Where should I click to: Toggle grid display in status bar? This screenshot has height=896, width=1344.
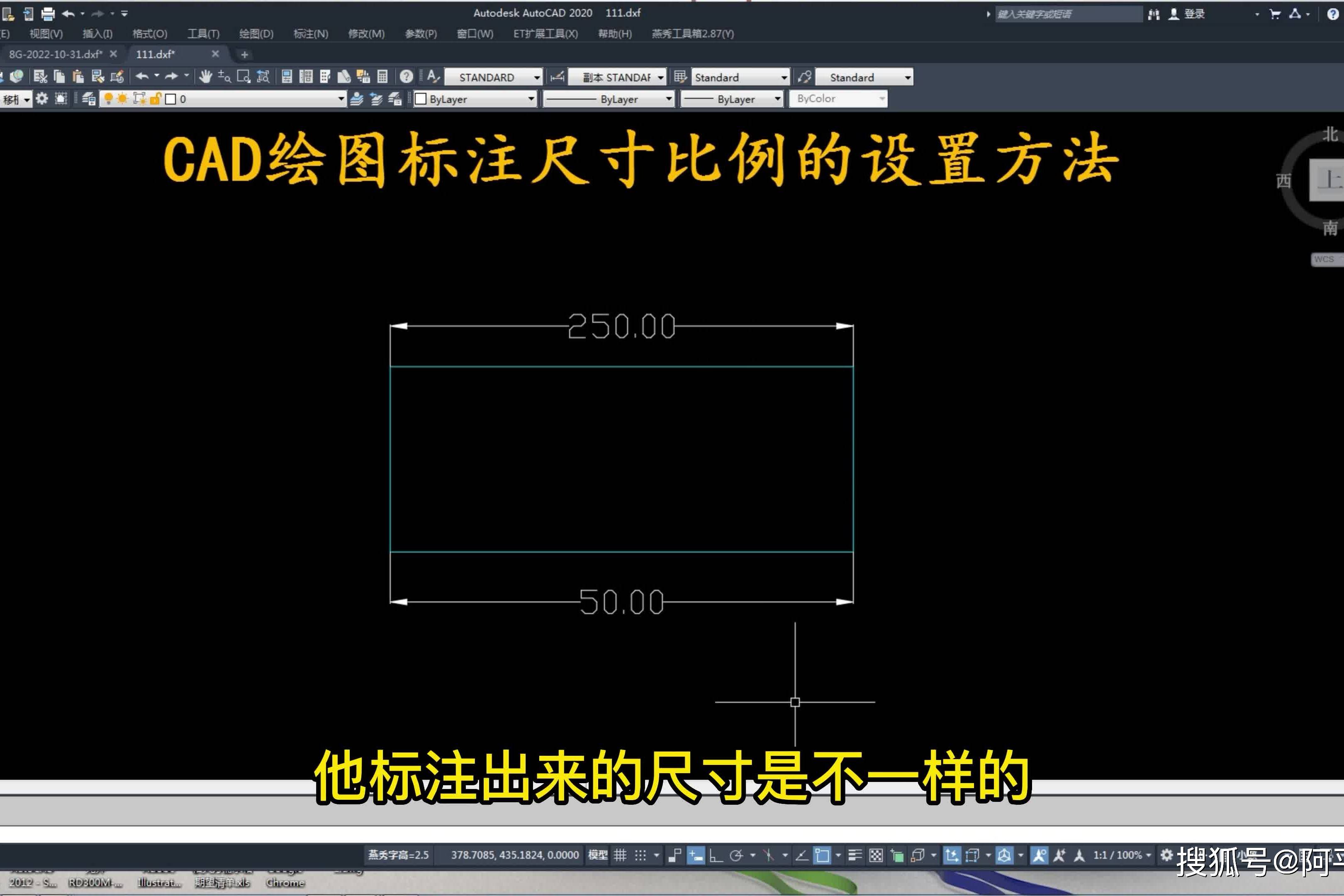pos(621,855)
